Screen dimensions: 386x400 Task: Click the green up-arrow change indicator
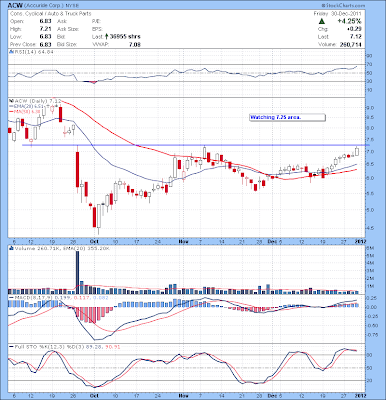click(x=322, y=21)
